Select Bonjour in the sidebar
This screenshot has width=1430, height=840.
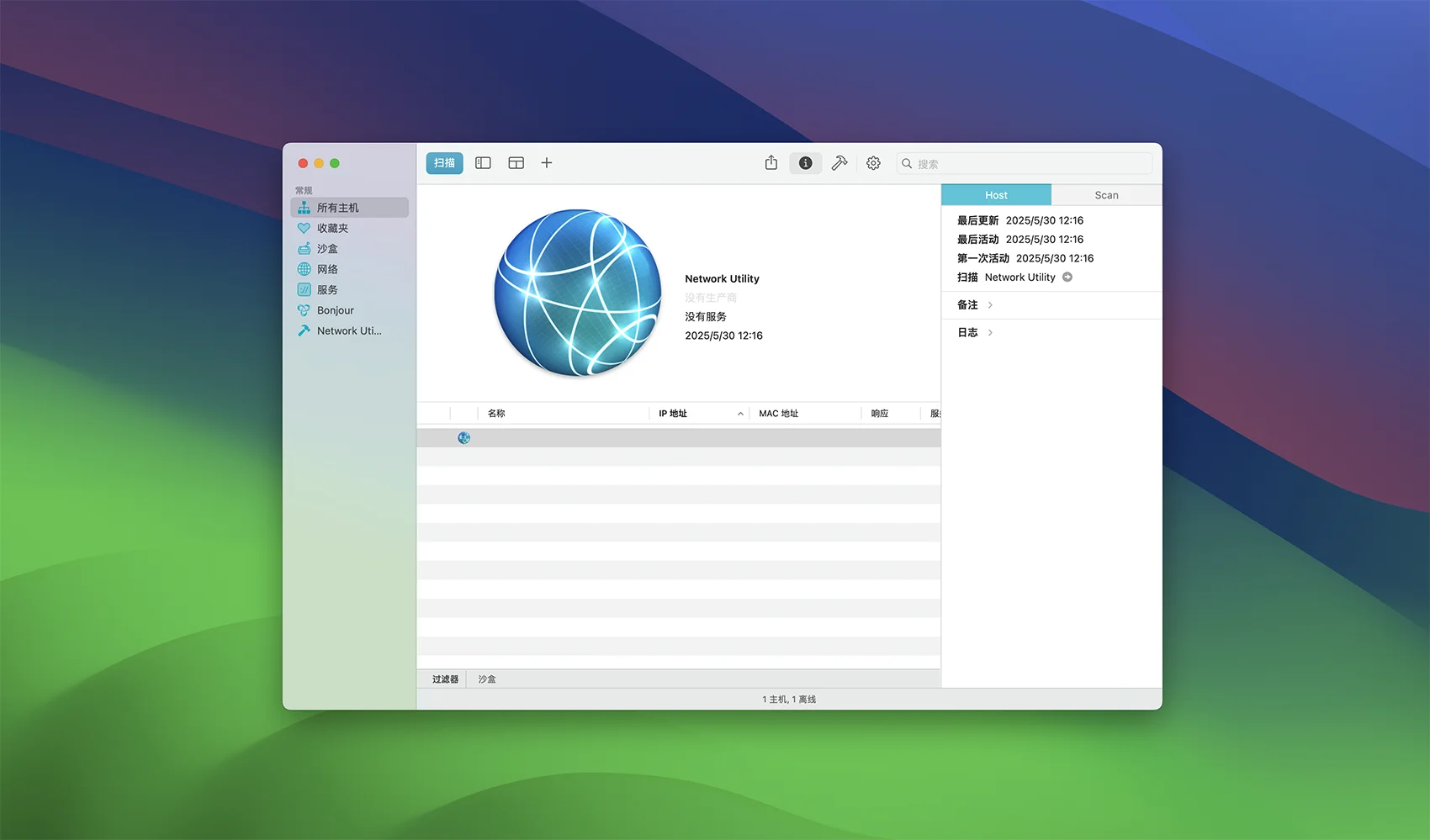coord(350,310)
